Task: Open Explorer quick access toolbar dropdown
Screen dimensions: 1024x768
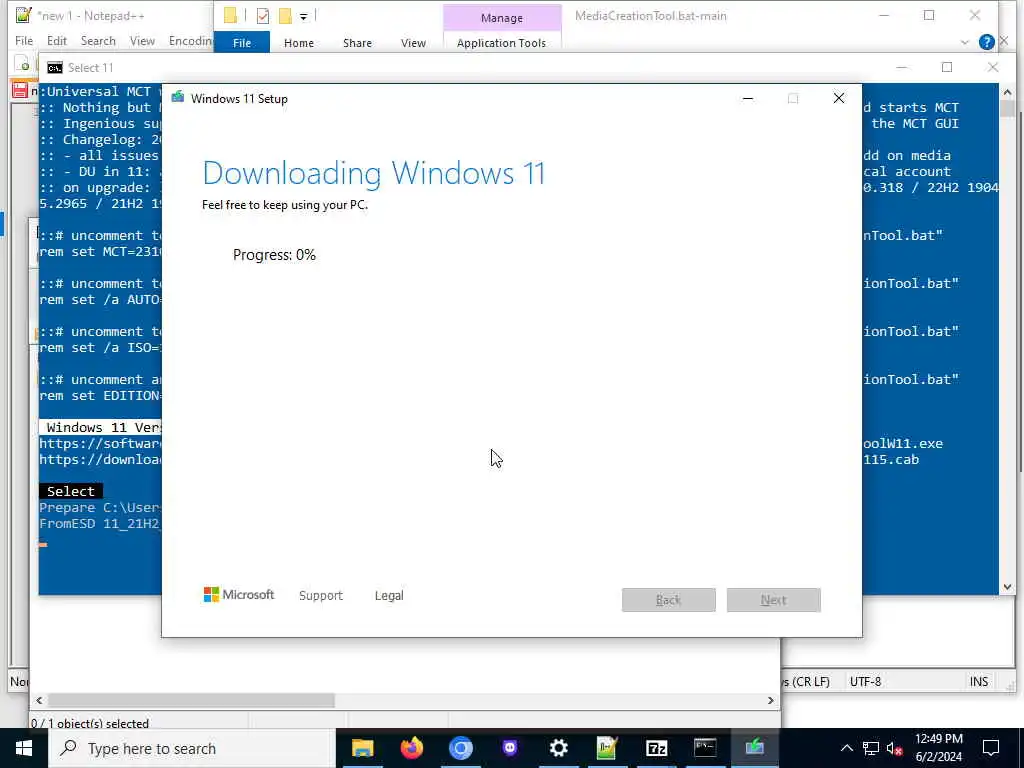Action: (x=304, y=16)
